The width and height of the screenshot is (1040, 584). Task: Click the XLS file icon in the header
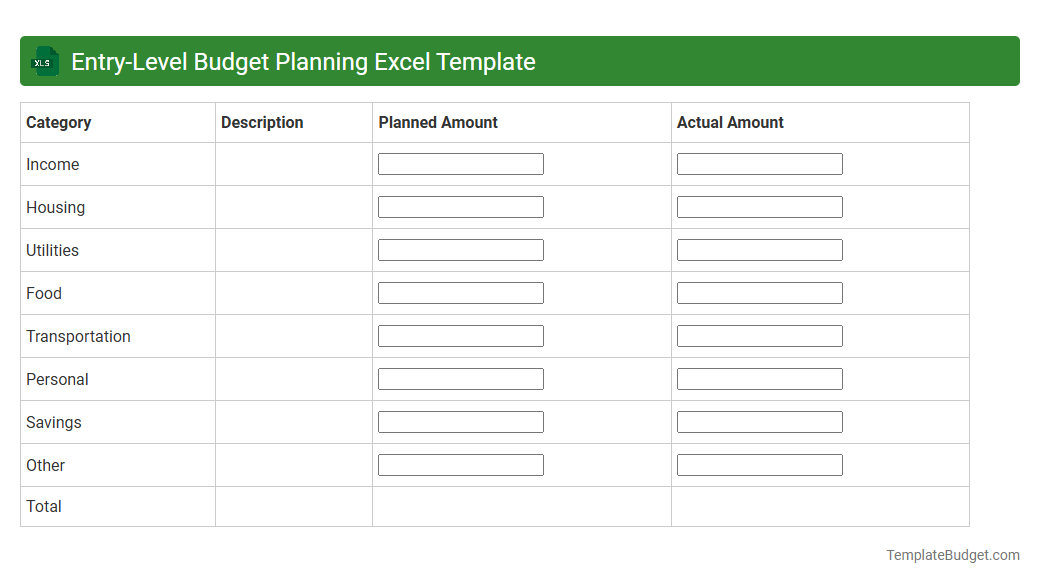[44, 61]
